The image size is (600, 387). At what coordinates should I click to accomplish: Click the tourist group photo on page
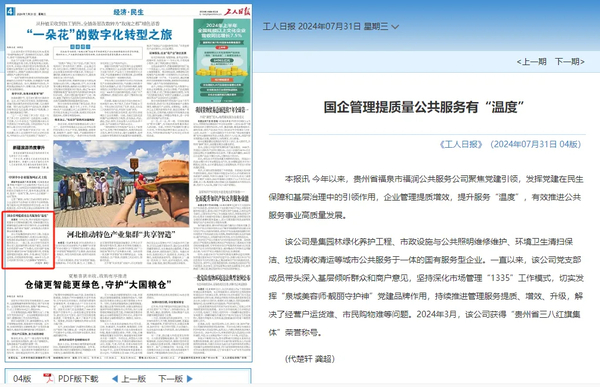[121, 184]
